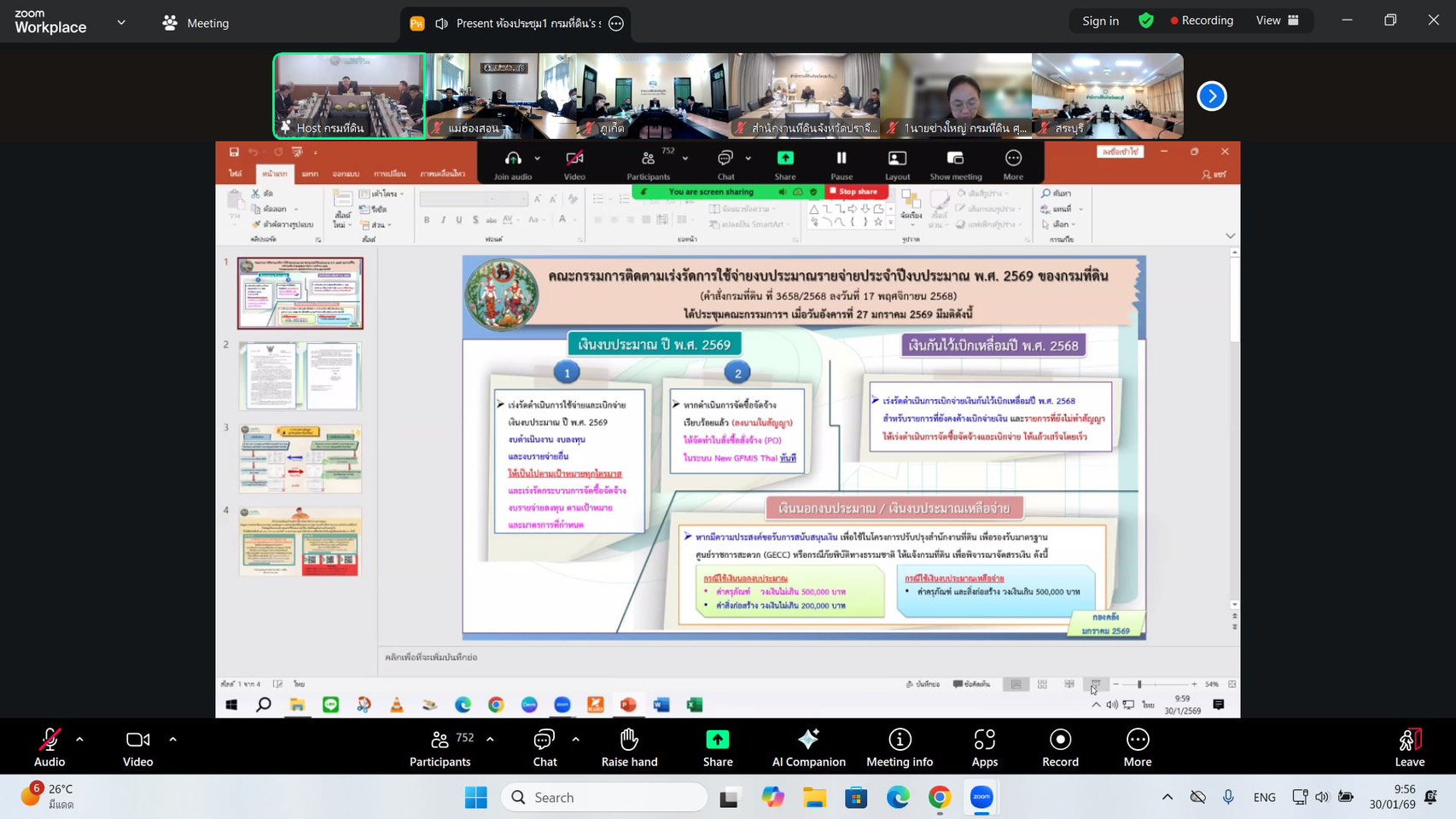Open the More options menu
The image size is (1456, 819).
(1137, 746)
